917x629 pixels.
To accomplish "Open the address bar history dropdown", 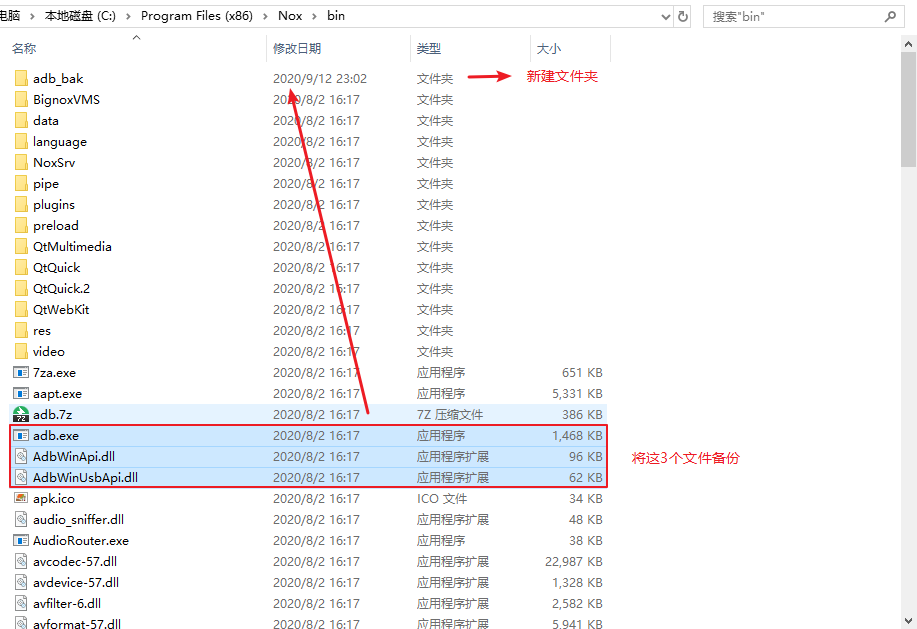I will click(x=665, y=15).
